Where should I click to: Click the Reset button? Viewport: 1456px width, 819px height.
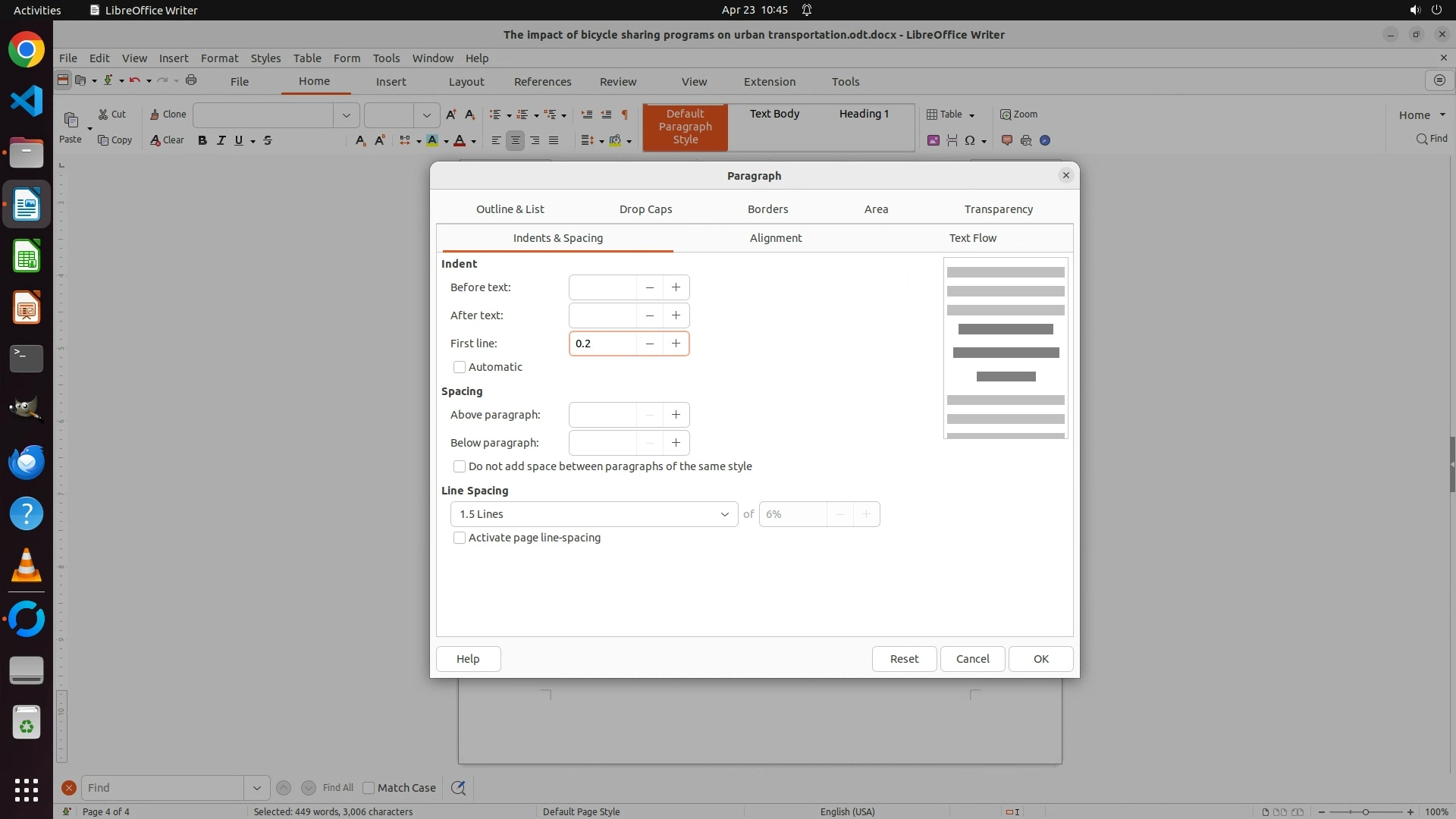(x=904, y=659)
